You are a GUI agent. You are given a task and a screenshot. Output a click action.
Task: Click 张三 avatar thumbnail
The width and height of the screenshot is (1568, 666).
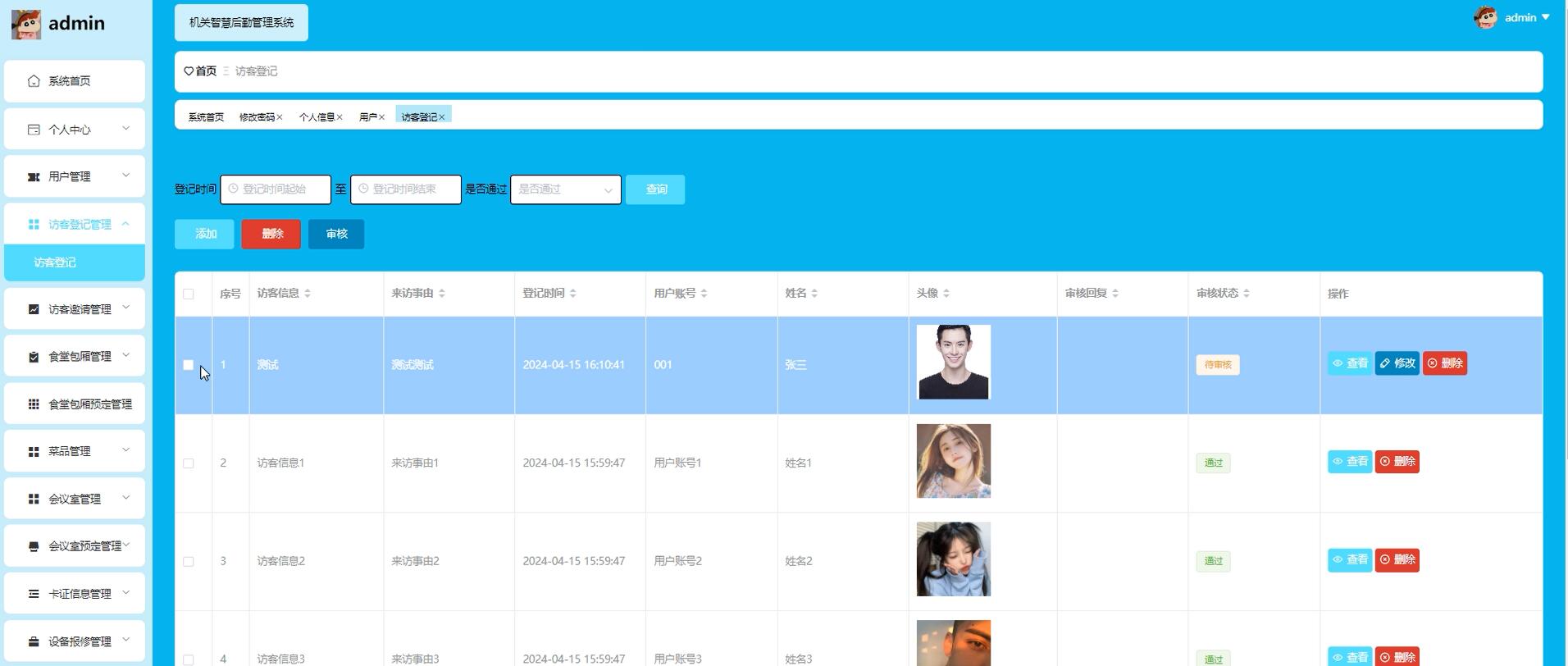coord(954,363)
